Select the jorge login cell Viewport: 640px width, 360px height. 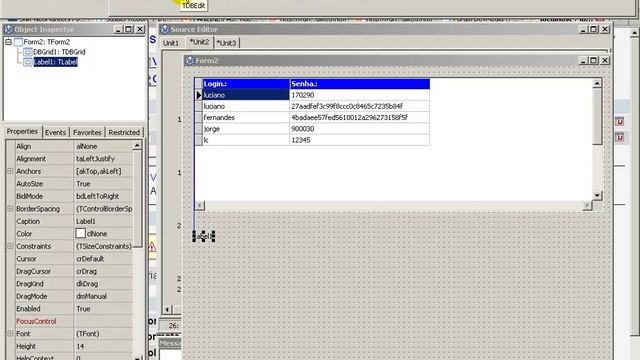(246, 129)
